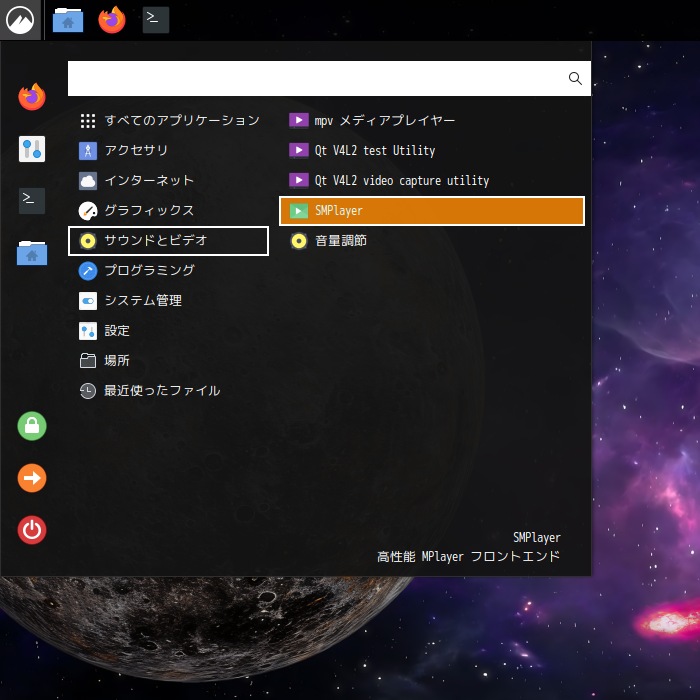The image size is (700, 700).
Task: Launch Firefox from menu favorites sidebar
Action: point(32,97)
